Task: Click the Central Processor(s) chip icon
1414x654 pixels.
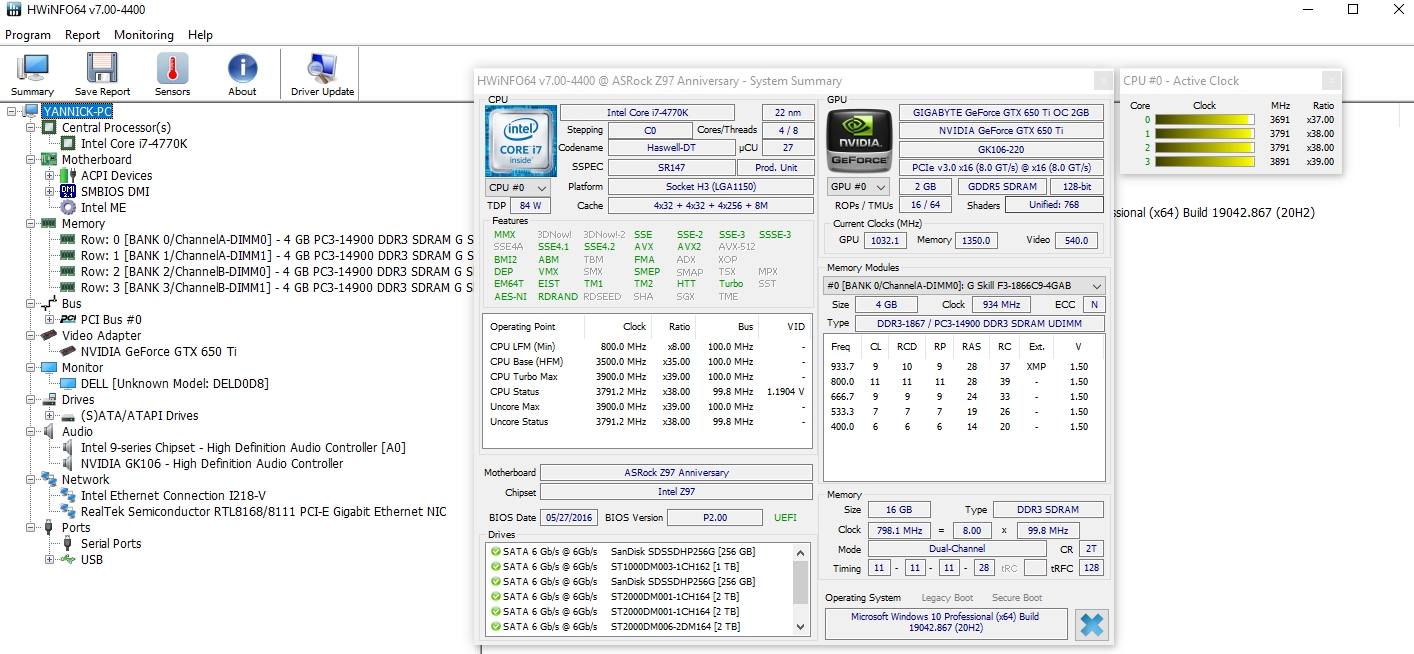Action: click(x=49, y=127)
